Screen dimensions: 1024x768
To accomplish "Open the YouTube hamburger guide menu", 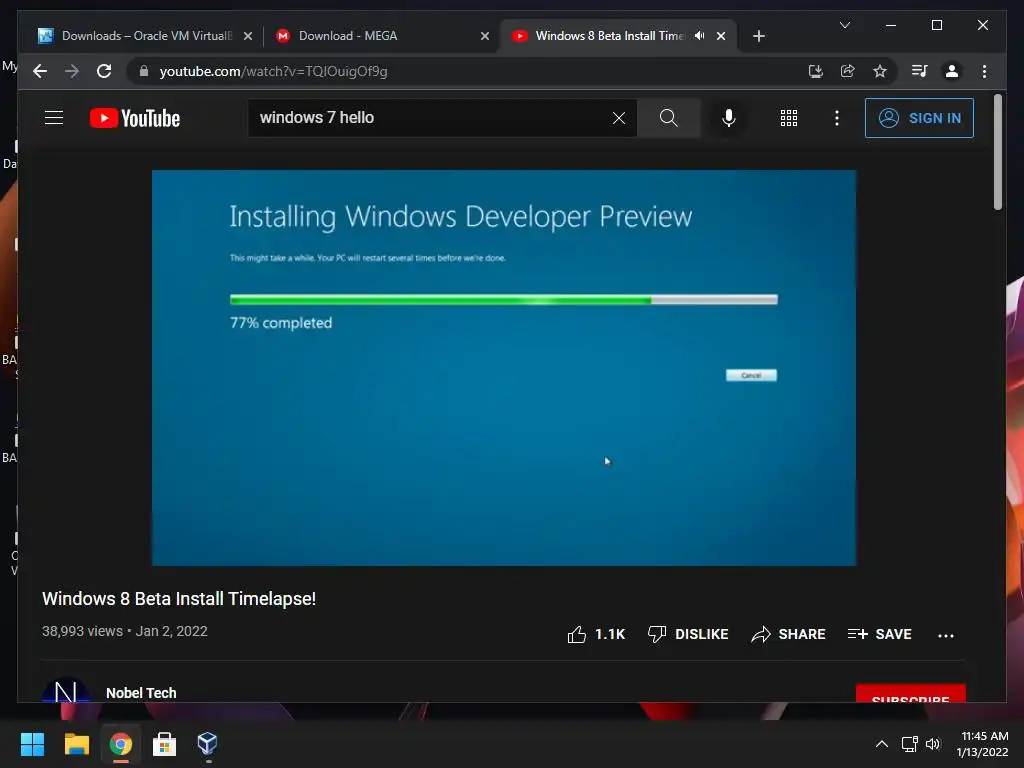I will pos(54,118).
